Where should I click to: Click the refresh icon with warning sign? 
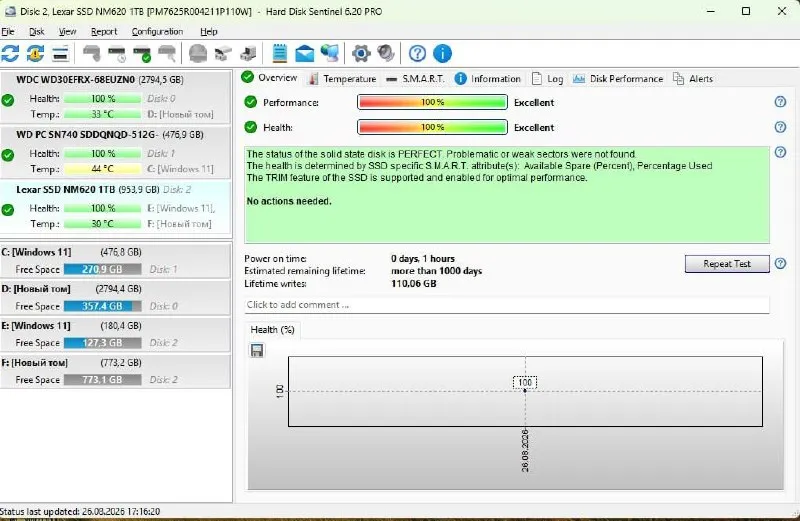tap(35, 54)
